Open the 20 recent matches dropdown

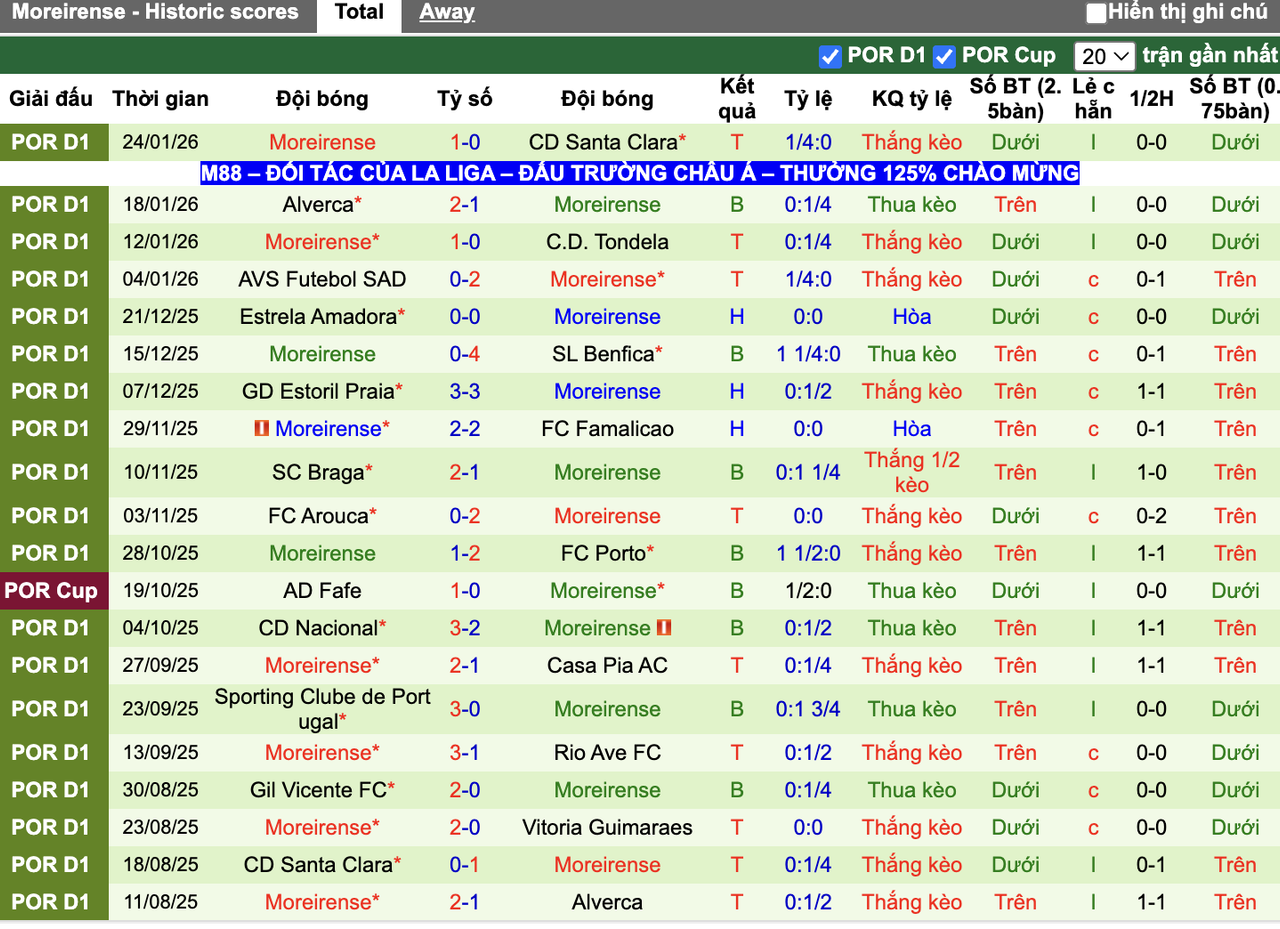pyautogui.click(x=1105, y=56)
